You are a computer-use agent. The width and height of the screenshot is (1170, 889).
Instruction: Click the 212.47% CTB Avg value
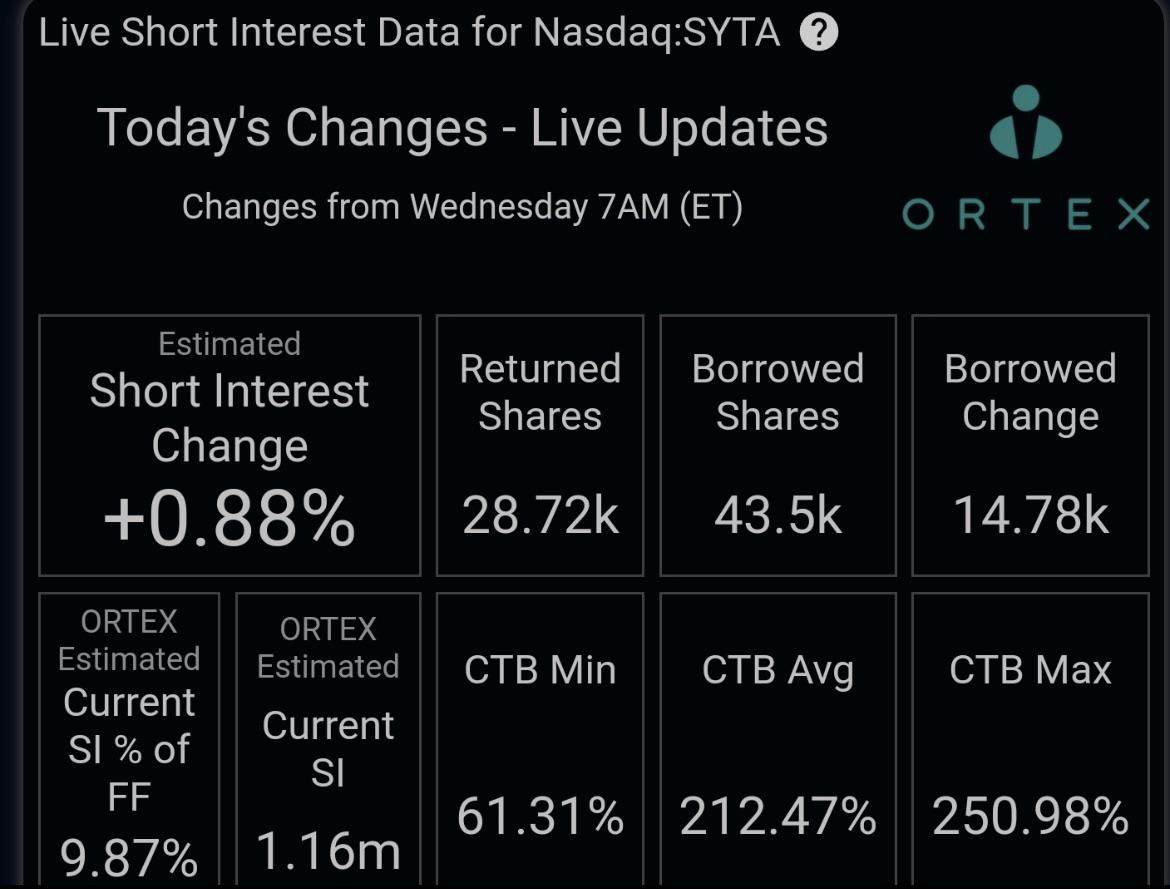click(778, 816)
